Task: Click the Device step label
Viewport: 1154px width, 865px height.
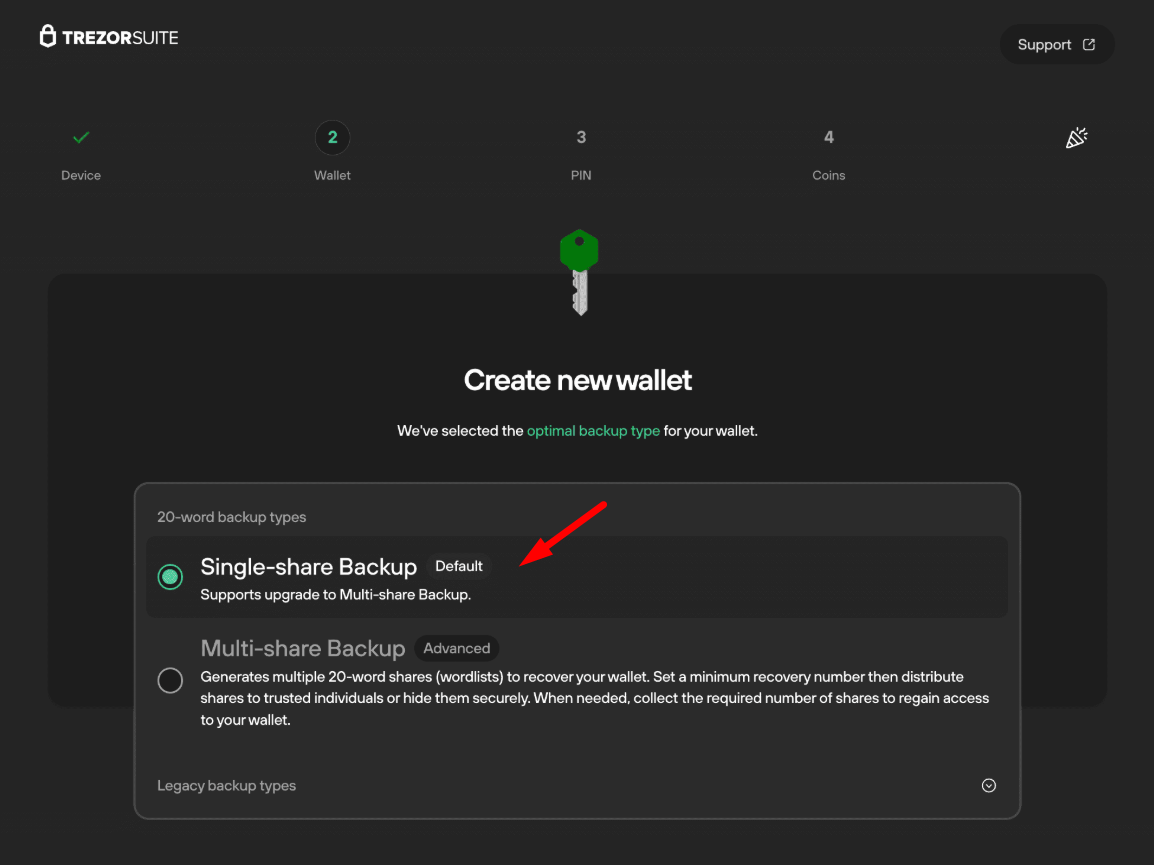Action: (x=81, y=175)
